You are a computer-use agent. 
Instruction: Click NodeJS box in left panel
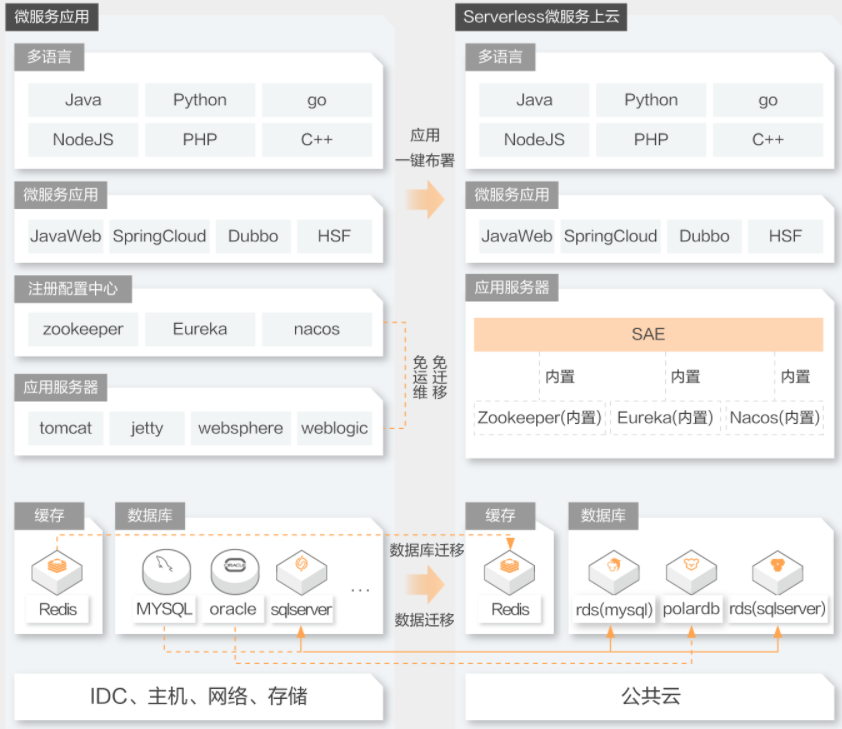[x=83, y=140]
